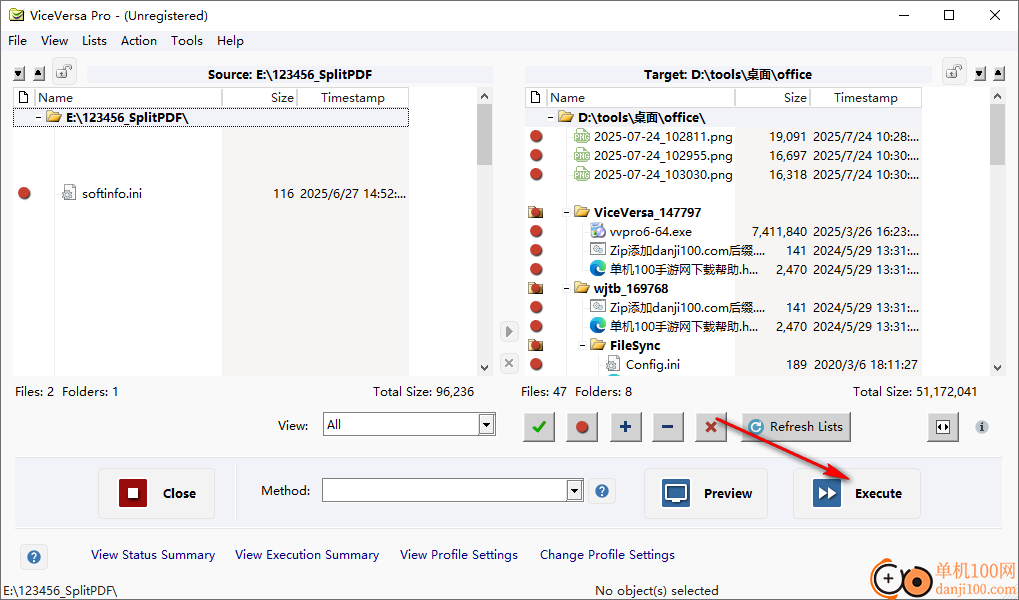Open the View Profile Settings link

click(x=459, y=554)
